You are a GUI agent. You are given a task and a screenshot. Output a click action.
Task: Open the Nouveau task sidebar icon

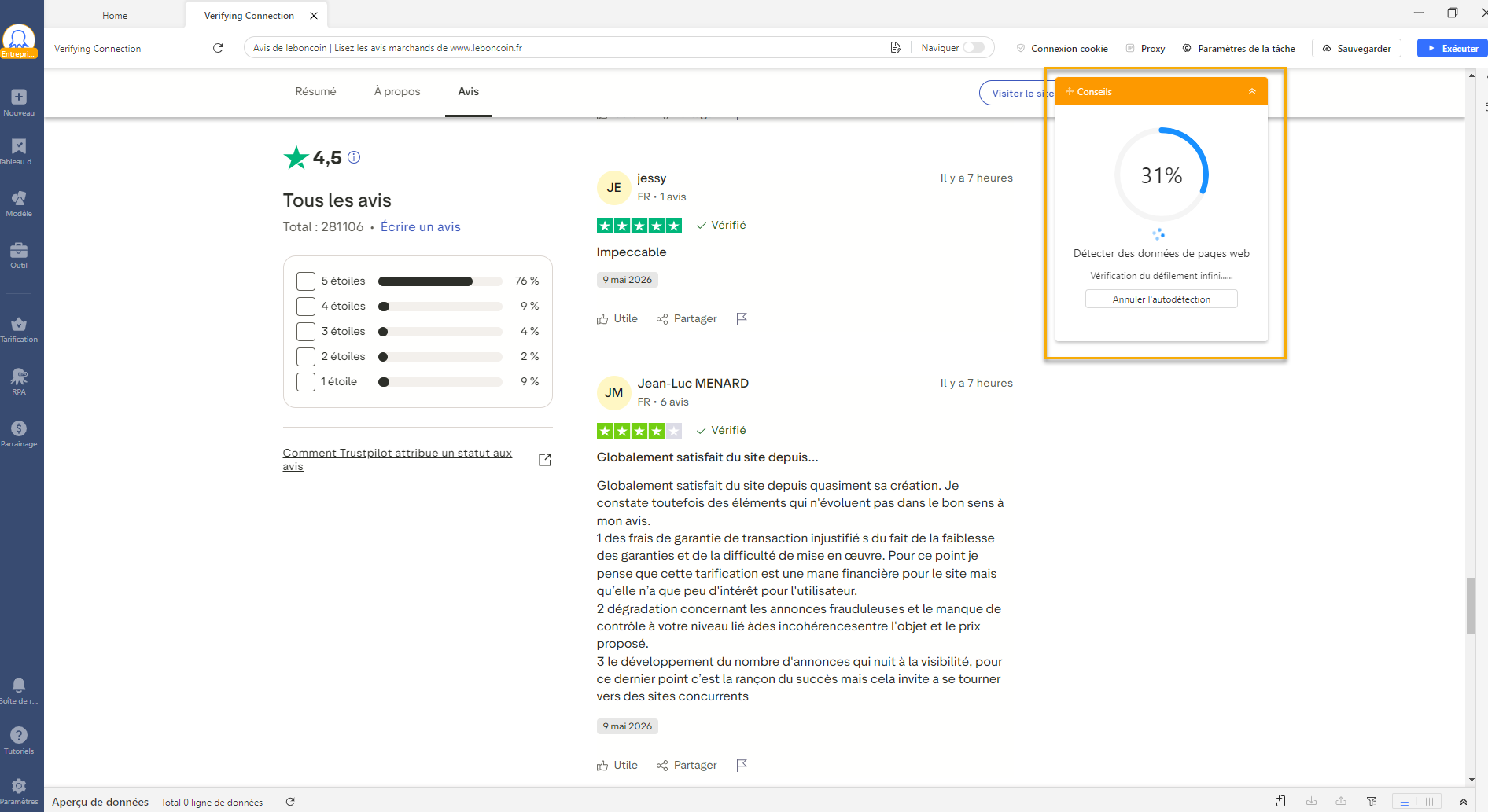19,102
